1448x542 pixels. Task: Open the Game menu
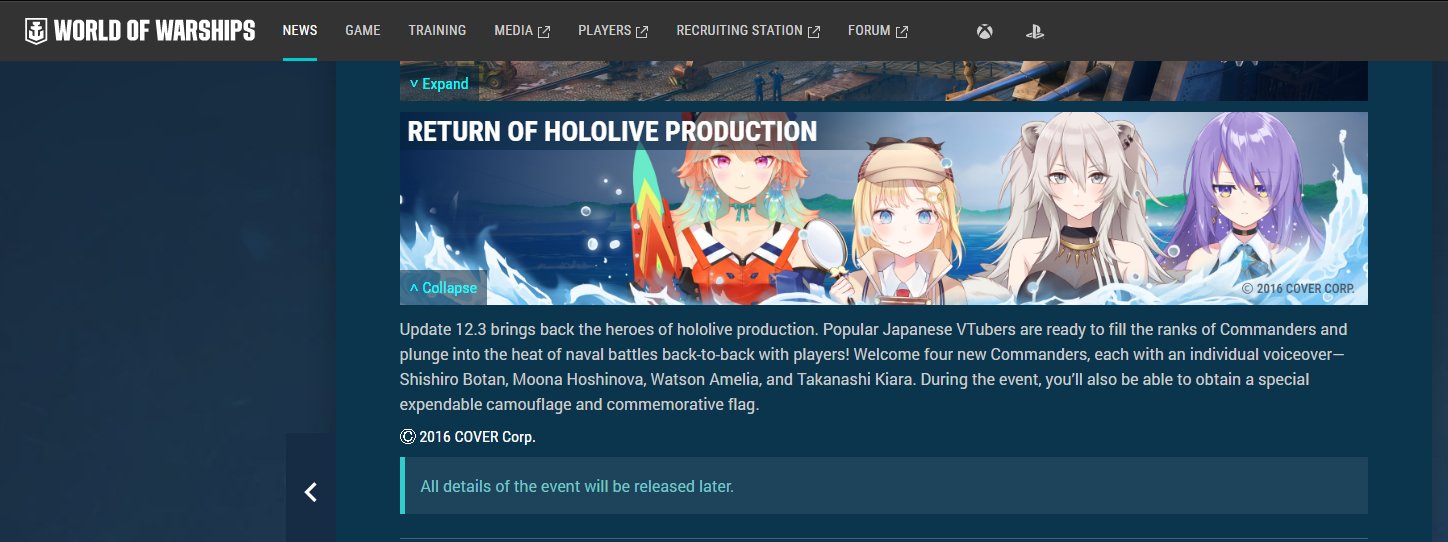363,30
